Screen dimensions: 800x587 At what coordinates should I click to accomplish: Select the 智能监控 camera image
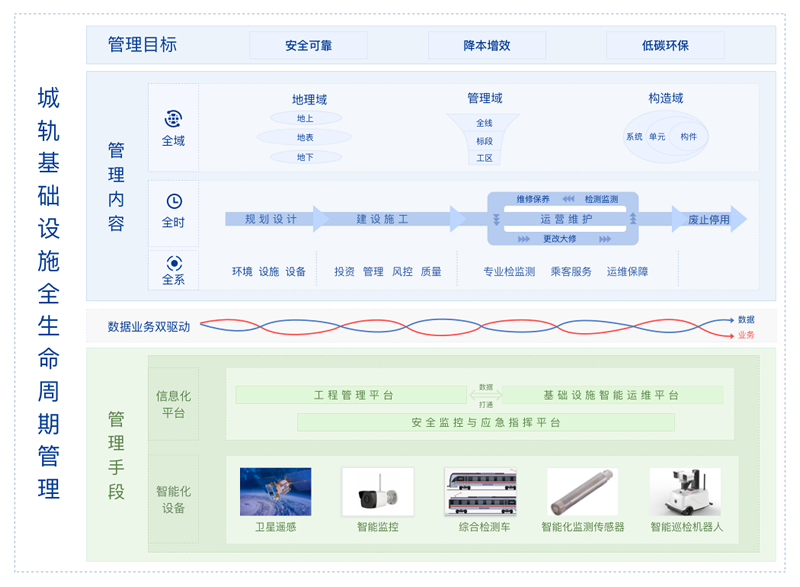[x=378, y=491]
